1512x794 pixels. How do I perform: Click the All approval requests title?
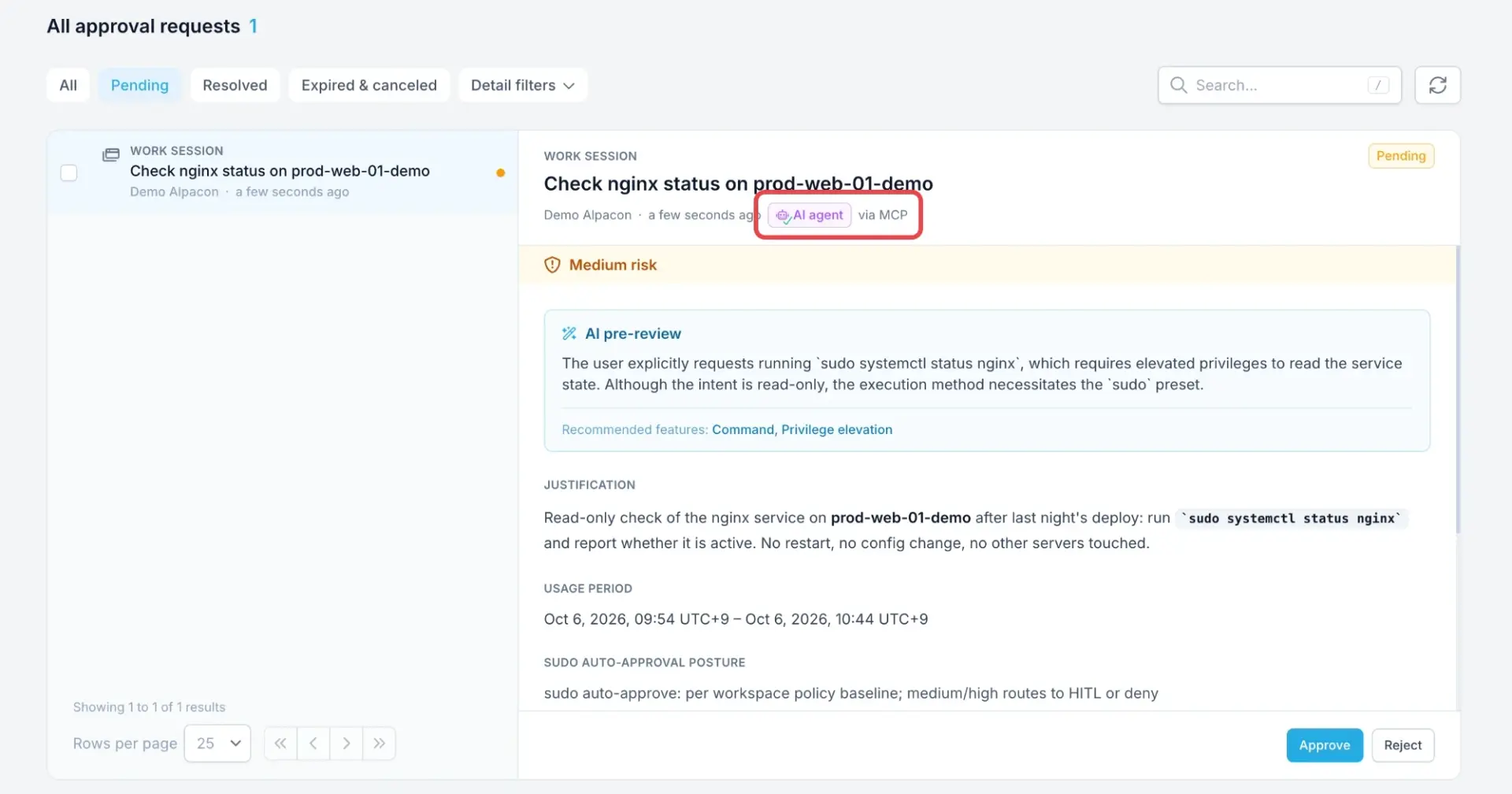(143, 26)
